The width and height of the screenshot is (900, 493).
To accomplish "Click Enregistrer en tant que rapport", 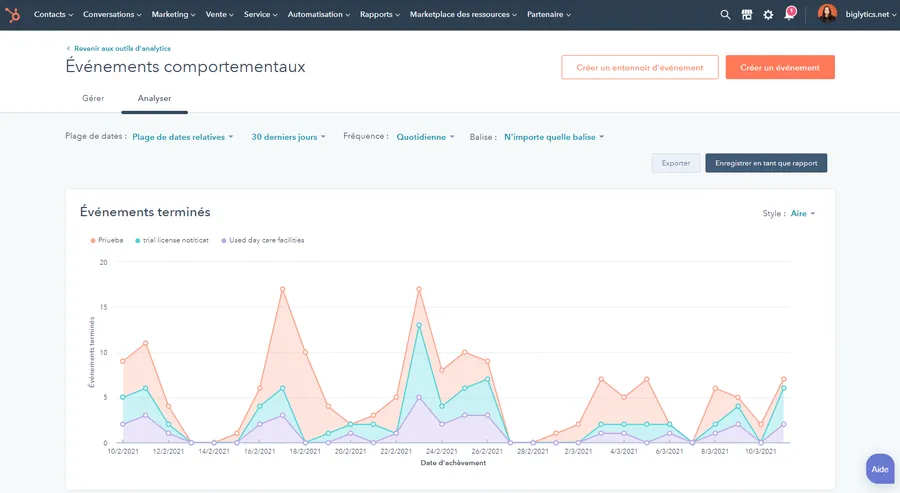I will click(766, 163).
